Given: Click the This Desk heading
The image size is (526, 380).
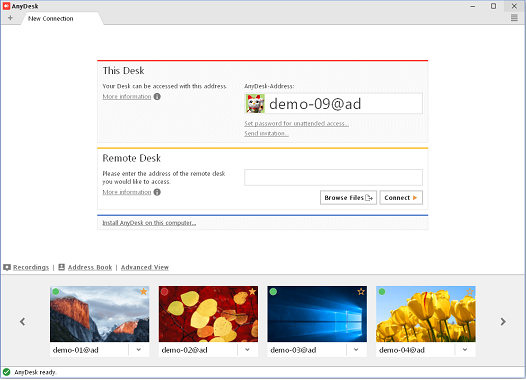Looking at the screenshot, I should click(x=123, y=71).
